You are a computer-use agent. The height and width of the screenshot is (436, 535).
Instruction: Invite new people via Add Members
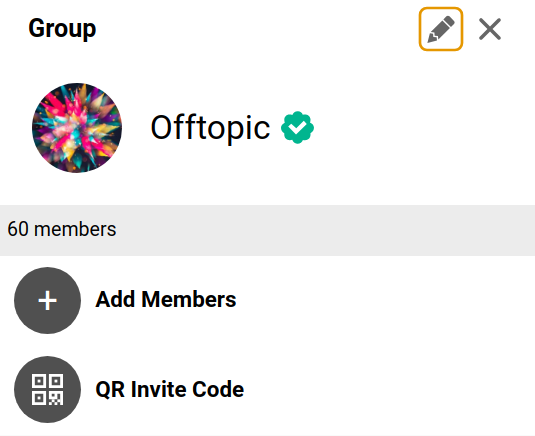point(268,301)
